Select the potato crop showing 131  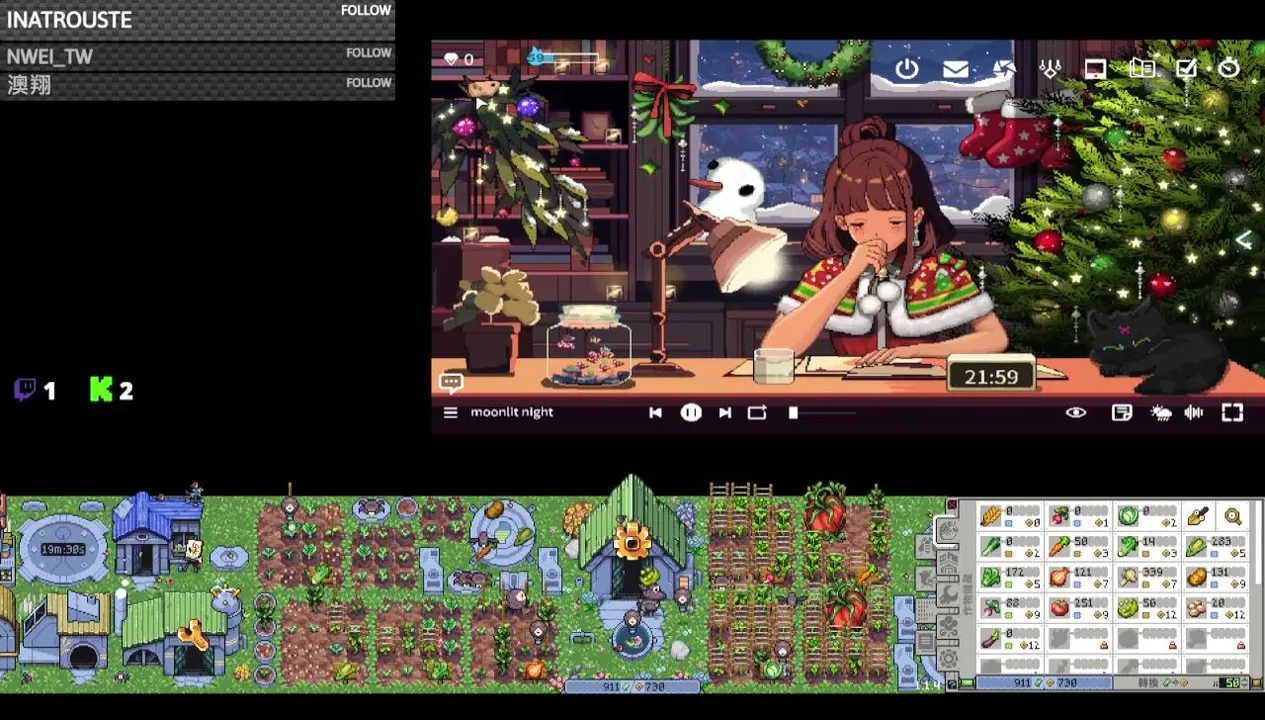pos(1216,577)
